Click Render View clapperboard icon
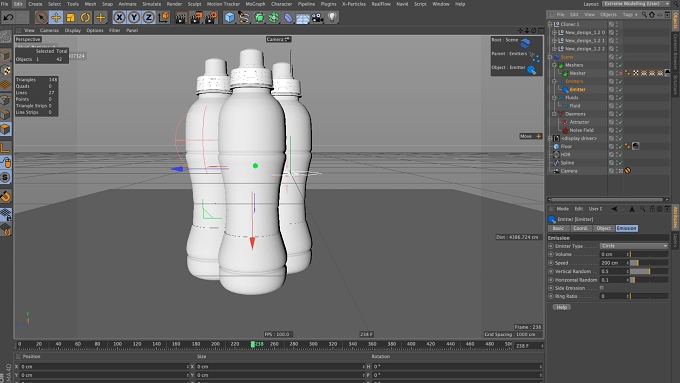Viewport: 680px width, 383px height. pyautogui.click(x=181, y=18)
